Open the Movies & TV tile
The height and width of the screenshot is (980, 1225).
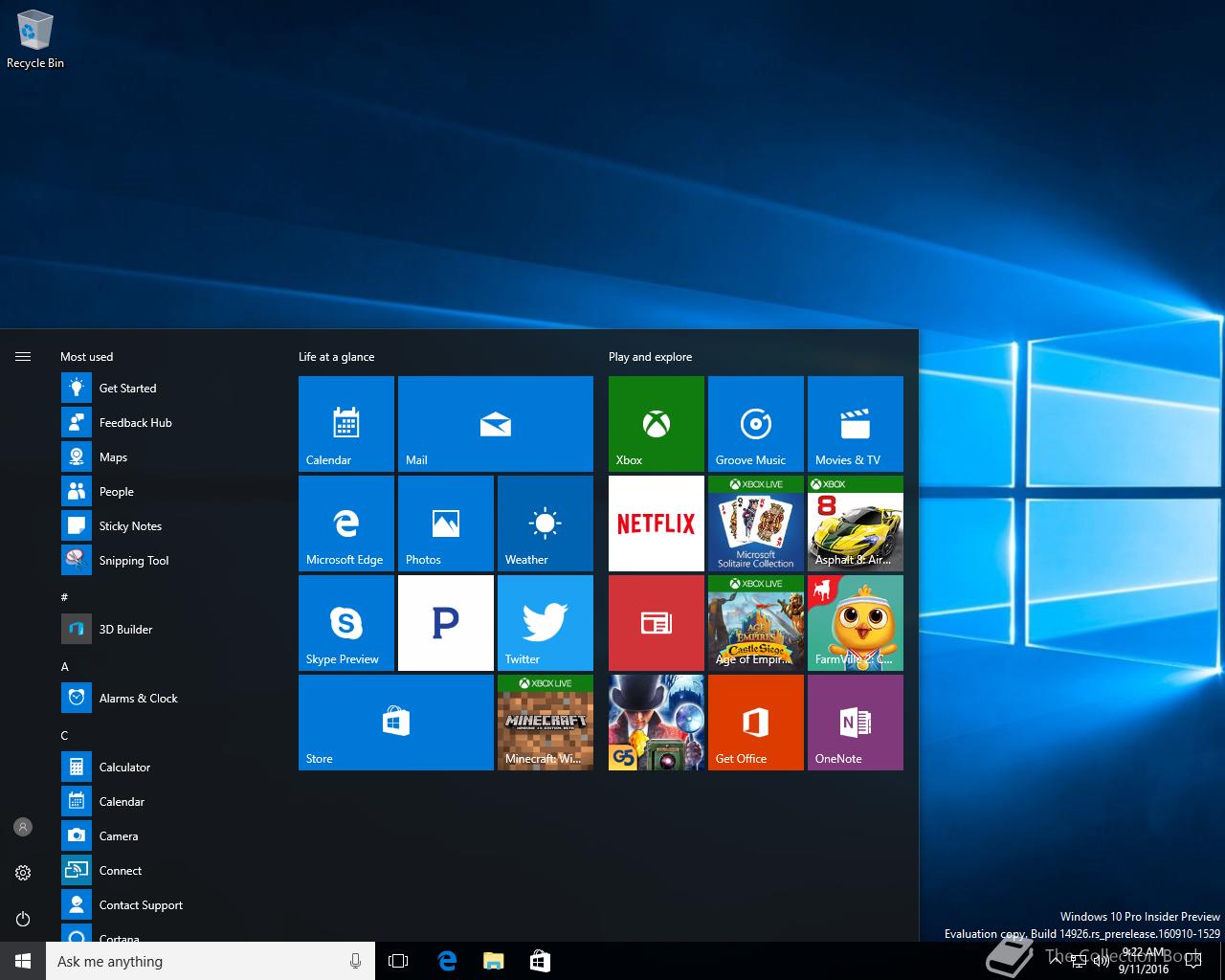tap(856, 424)
